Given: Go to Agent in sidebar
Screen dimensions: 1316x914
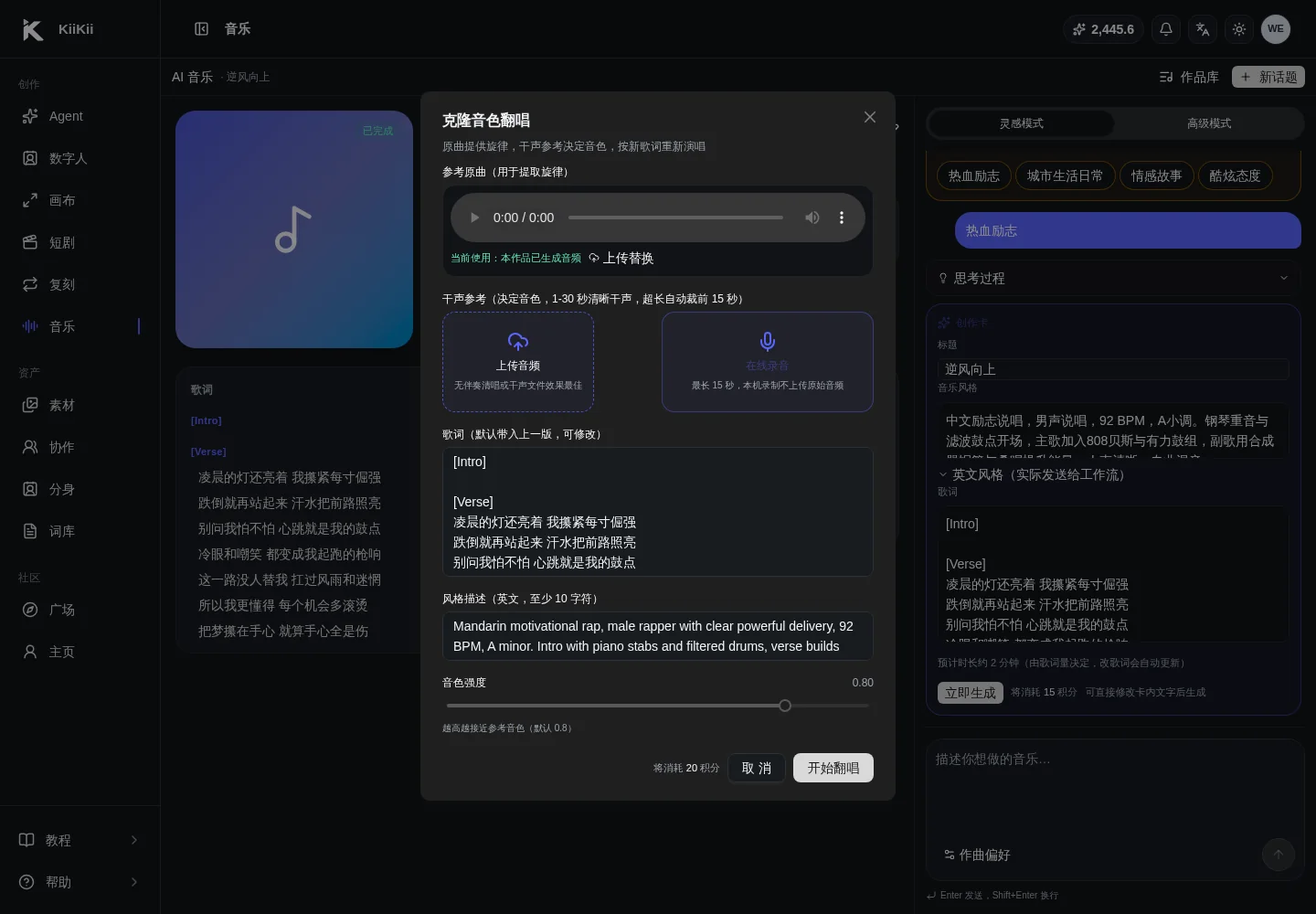Looking at the screenshot, I should 80,116.
